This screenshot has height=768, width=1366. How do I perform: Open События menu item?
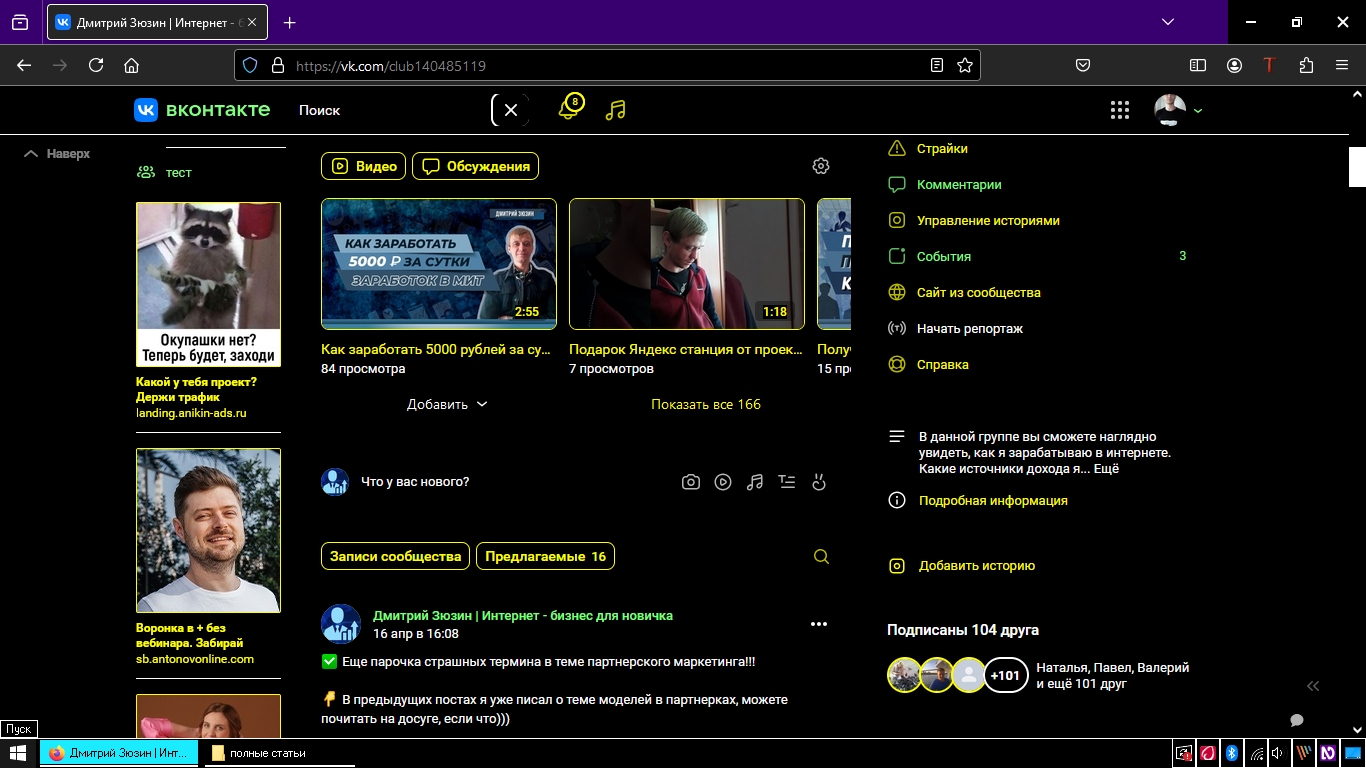[944, 256]
